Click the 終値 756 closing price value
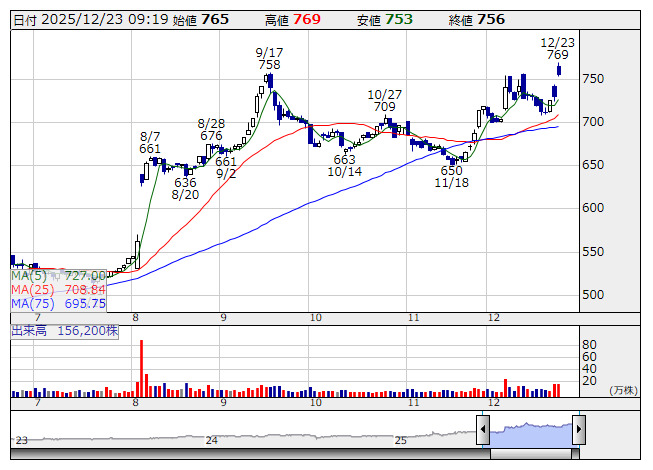This screenshot has width=653, height=470. [x=477, y=20]
